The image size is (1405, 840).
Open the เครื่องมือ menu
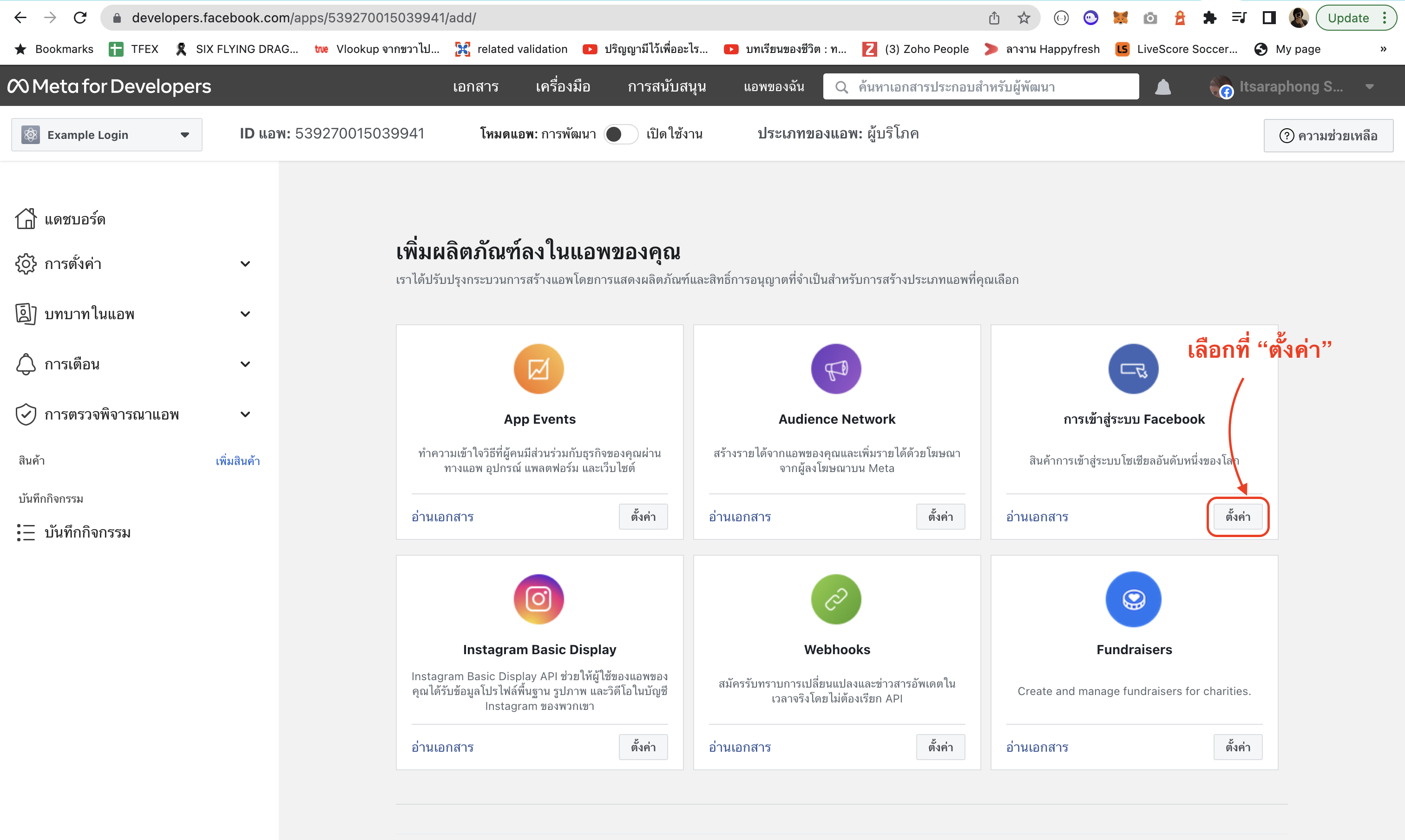point(563,86)
